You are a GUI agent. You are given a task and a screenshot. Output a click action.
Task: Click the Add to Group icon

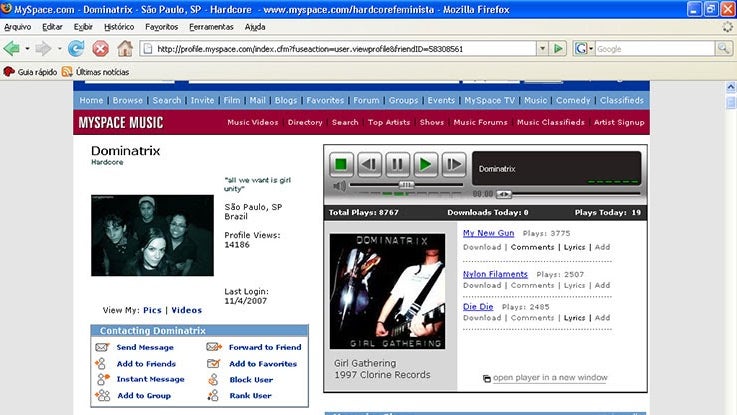pyautogui.click(x=102, y=395)
